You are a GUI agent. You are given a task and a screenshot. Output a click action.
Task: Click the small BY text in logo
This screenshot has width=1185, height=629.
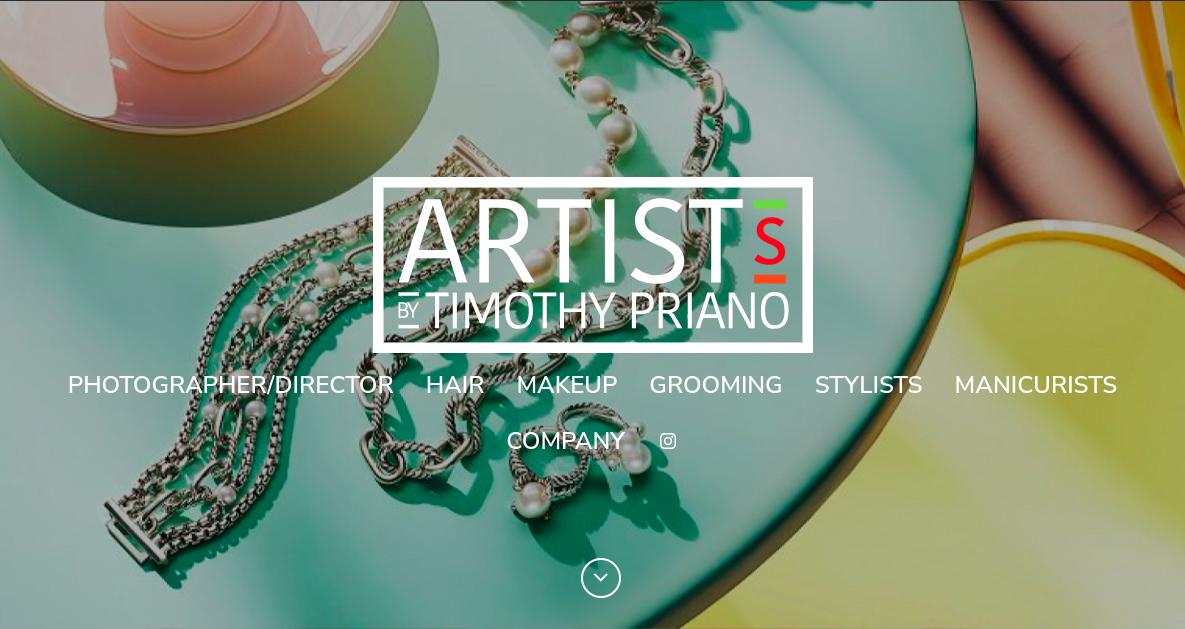click(408, 310)
